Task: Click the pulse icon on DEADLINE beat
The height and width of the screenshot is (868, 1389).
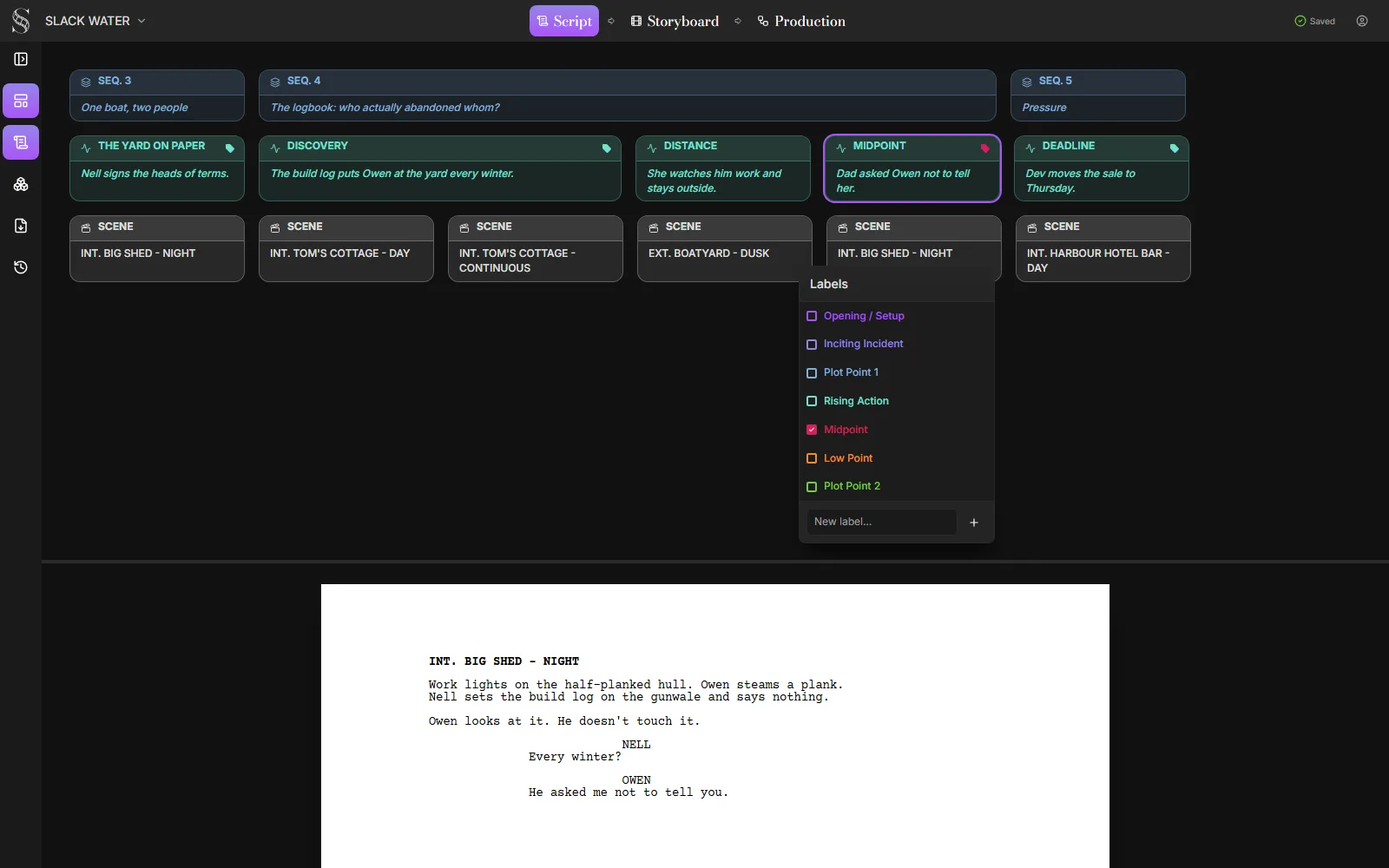Action: point(1030,148)
